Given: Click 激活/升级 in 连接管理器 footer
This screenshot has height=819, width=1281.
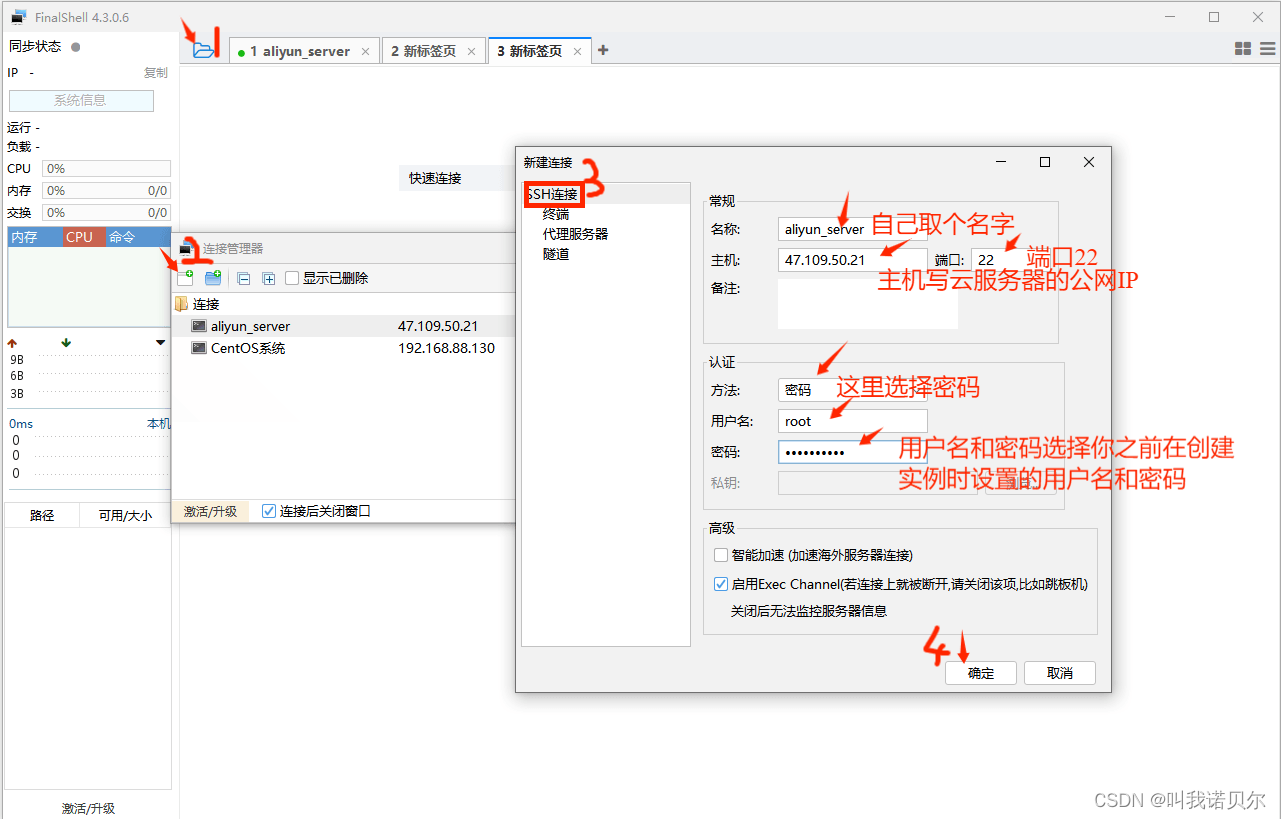Looking at the screenshot, I should [210, 511].
